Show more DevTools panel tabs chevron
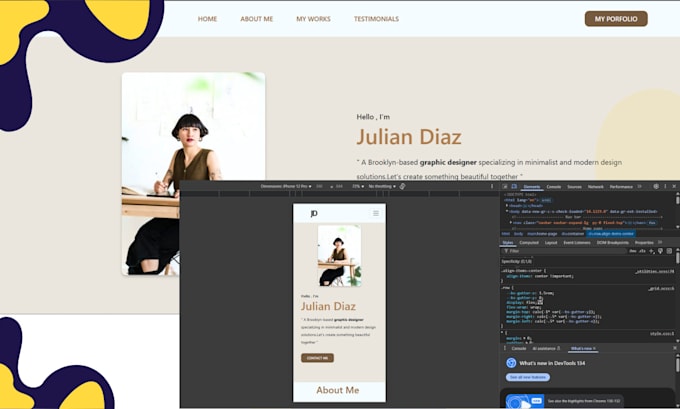 coord(639,187)
